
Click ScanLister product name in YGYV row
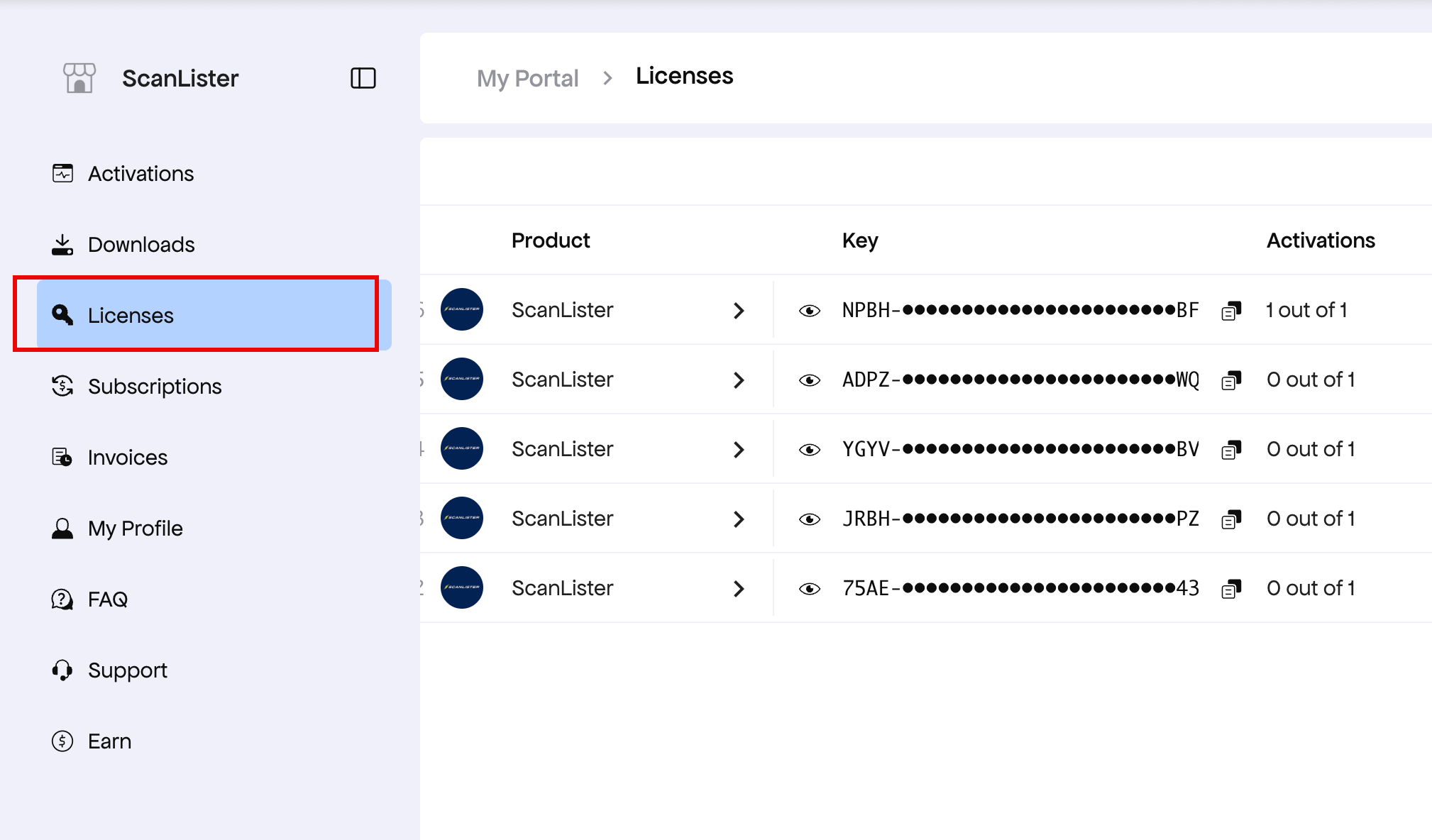point(562,449)
